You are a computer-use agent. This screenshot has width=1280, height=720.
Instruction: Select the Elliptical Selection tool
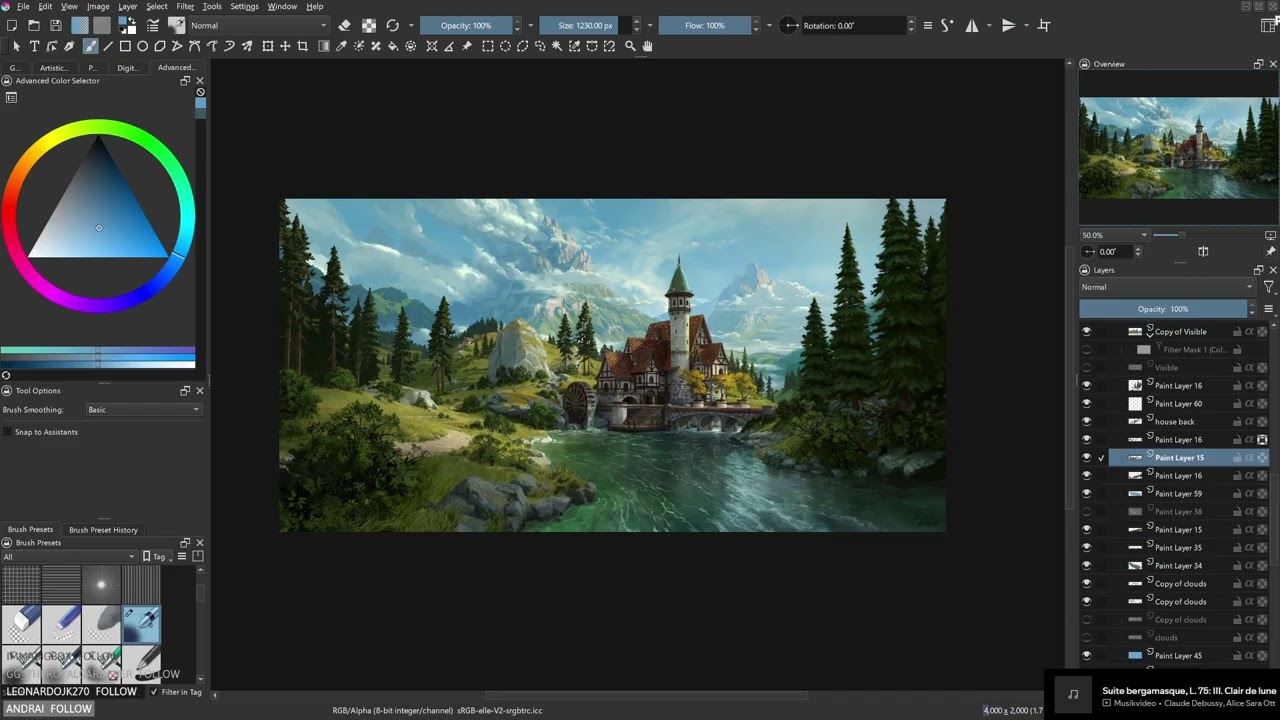505,46
